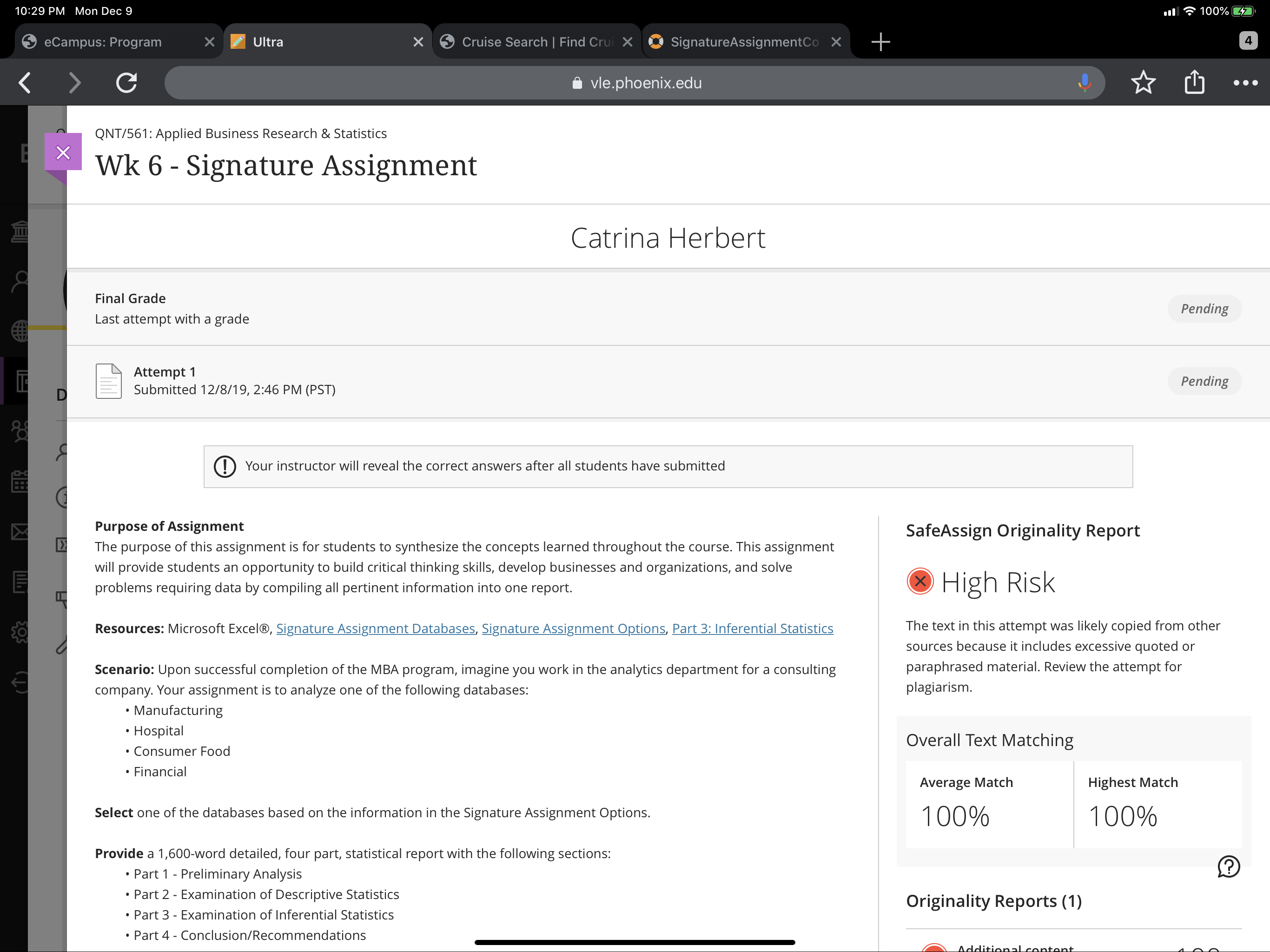
Task: Close the SignatureAssignmentCo tab
Action: pyautogui.click(x=836, y=42)
